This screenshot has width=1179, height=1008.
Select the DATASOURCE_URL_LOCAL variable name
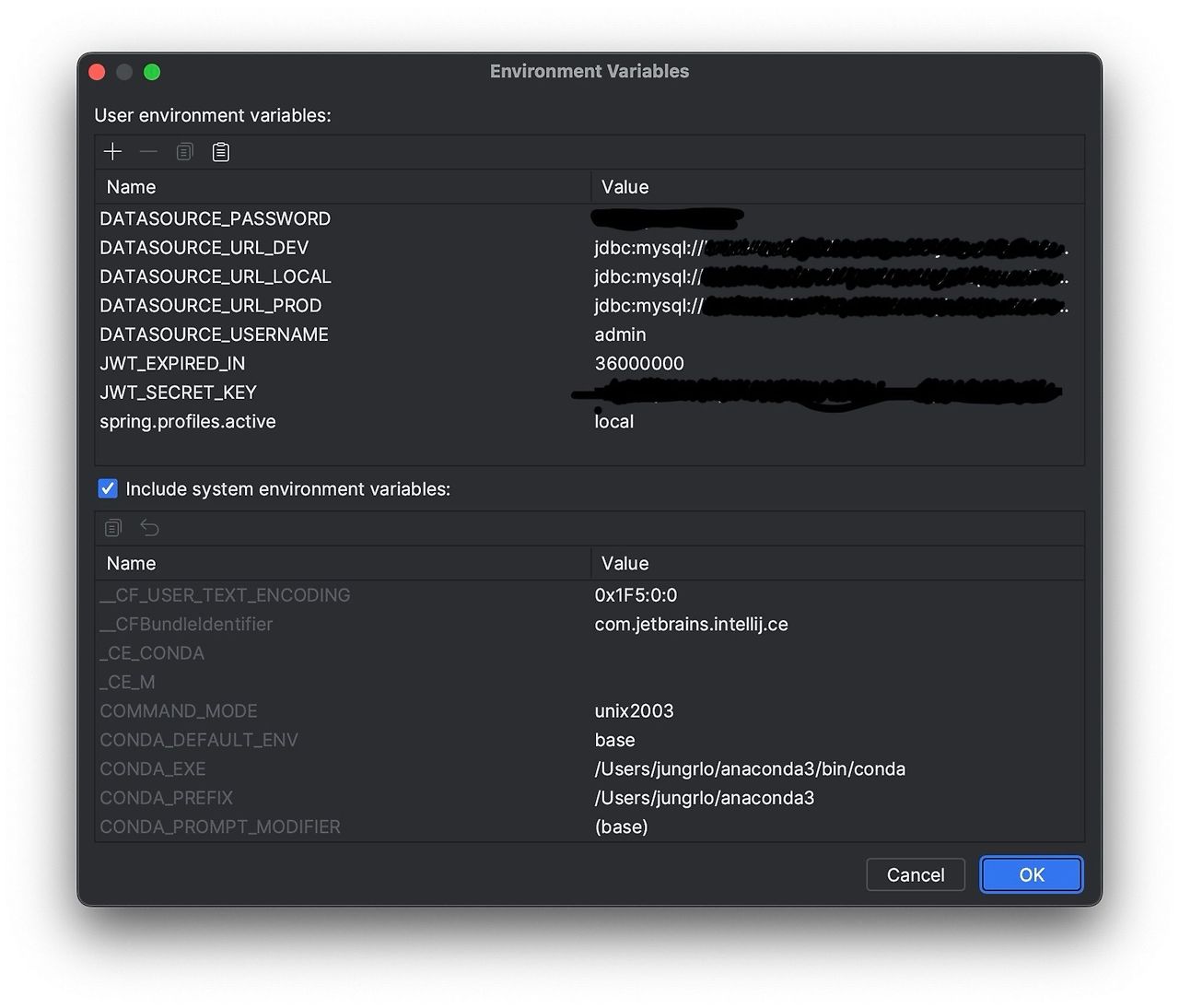[x=216, y=276]
